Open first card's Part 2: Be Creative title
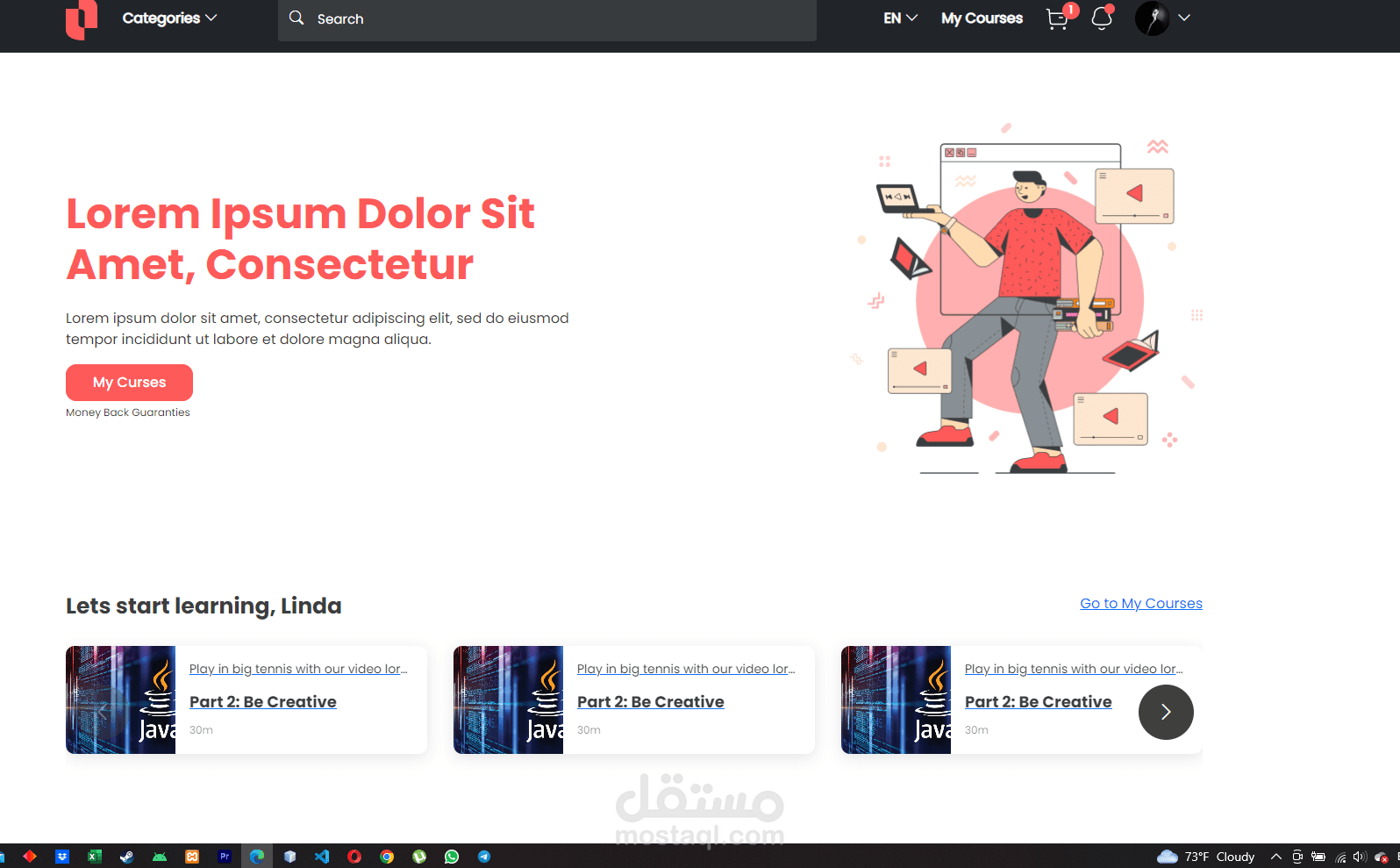 tap(263, 702)
